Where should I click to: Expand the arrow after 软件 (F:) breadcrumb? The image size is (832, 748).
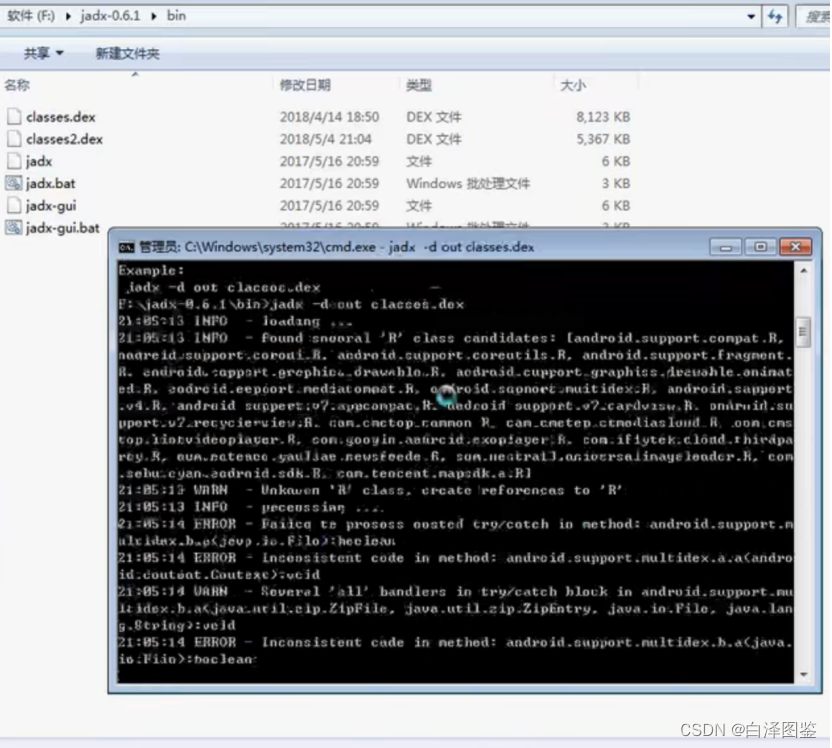pos(68,16)
